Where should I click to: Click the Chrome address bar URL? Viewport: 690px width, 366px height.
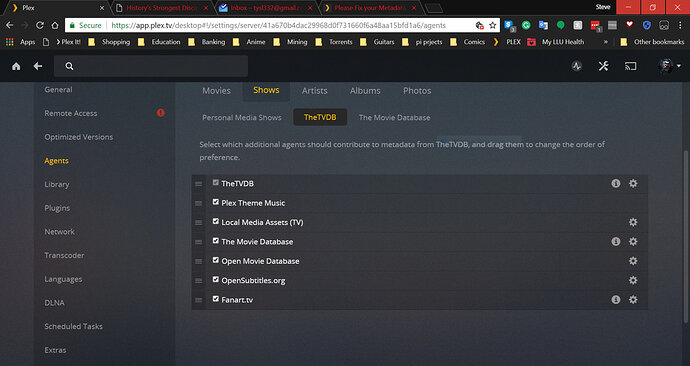click(x=278, y=26)
